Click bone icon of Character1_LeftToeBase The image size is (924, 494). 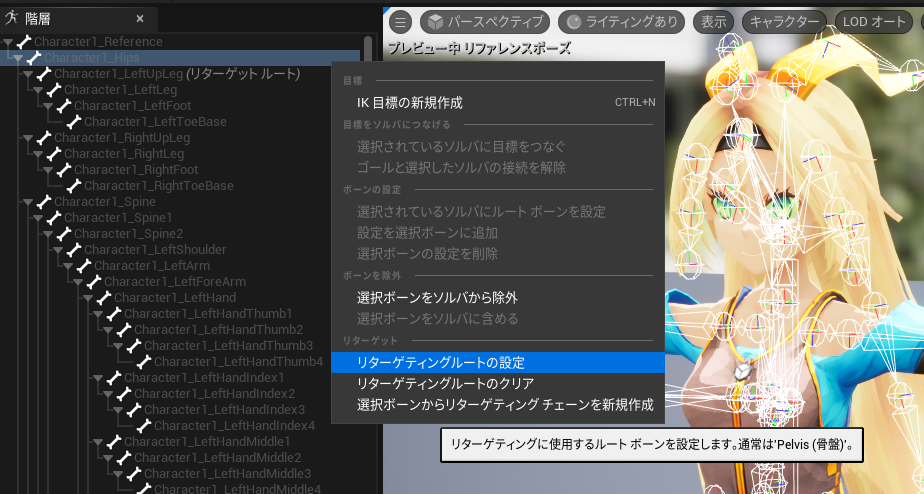(x=74, y=121)
